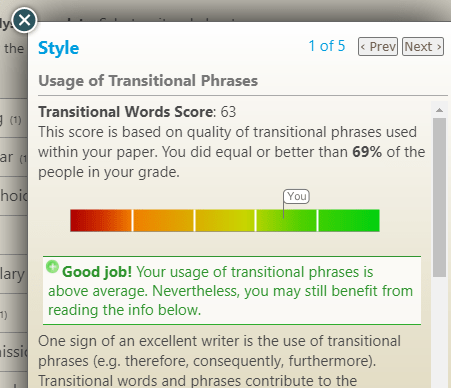Click the bright green final bar segment
Screen dimensions: 451x388
pos(349,220)
